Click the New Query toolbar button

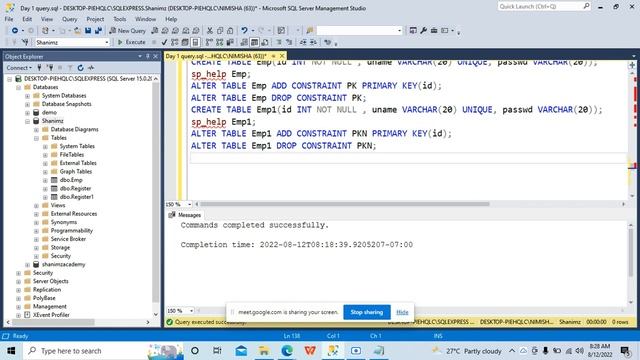pyautogui.click(x=127, y=31)
